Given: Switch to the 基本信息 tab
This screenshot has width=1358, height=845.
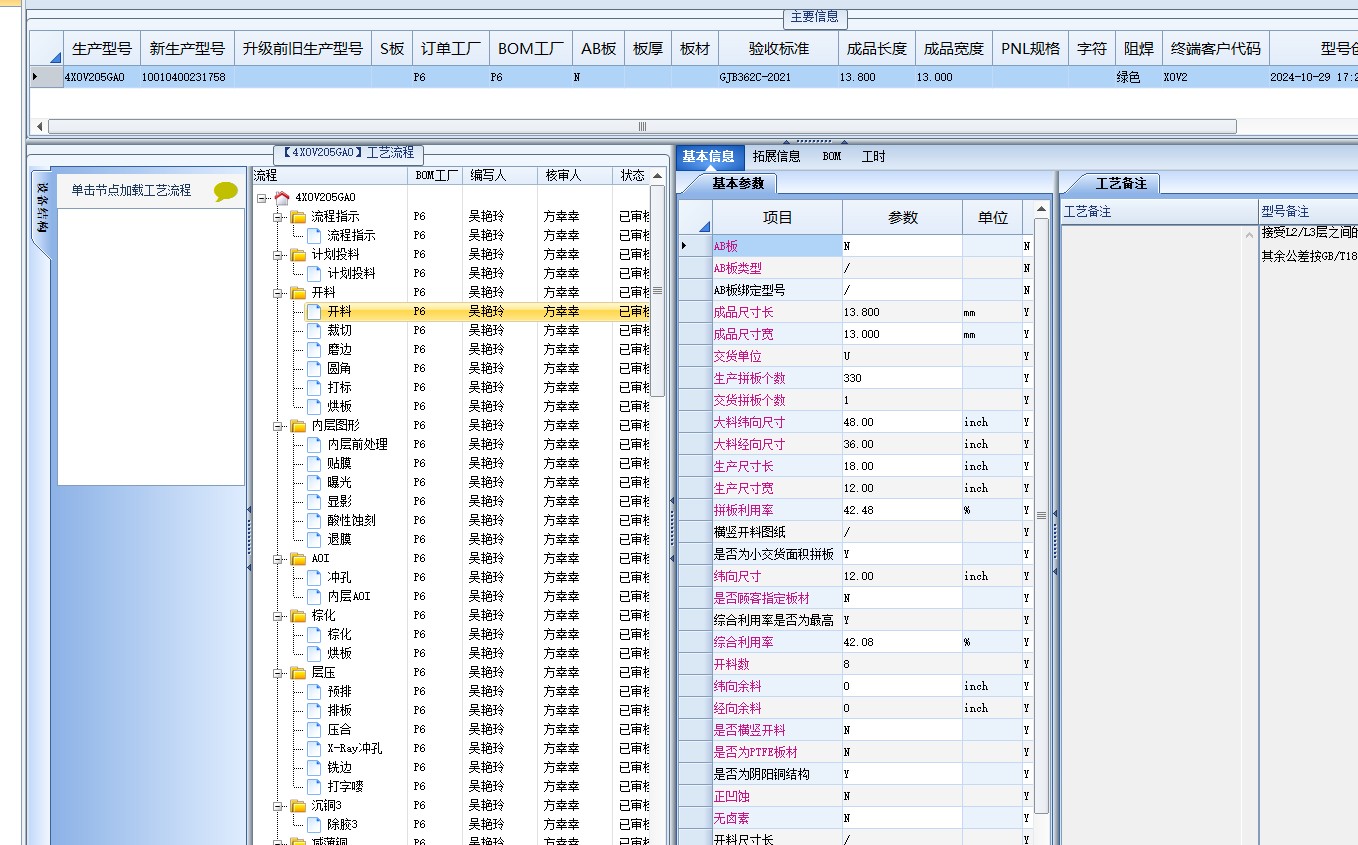Looking at the screenshot, I should click(709, 156).
